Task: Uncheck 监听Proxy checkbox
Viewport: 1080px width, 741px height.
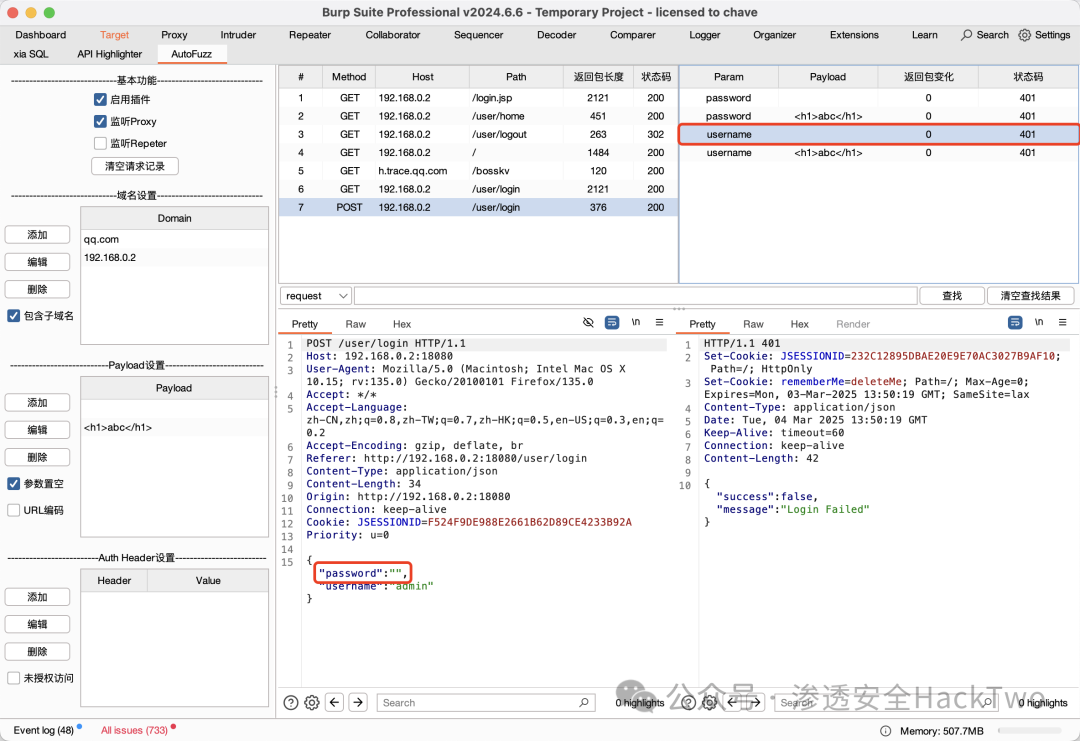Action: coord(101,121)
